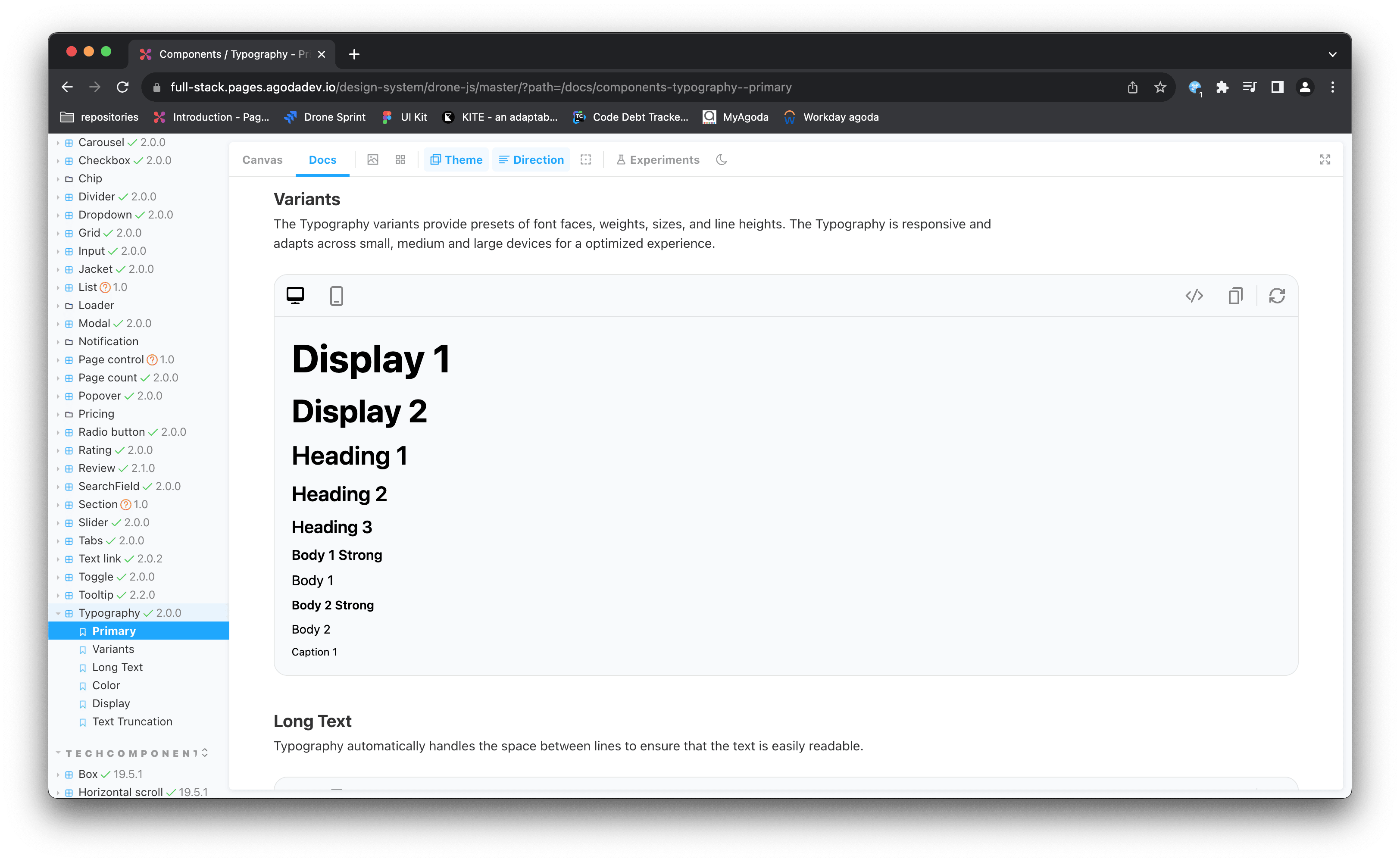This screenshot has width=1400, height=862.
Task: Switch preview to mobile device view
Action: (336, 296)
